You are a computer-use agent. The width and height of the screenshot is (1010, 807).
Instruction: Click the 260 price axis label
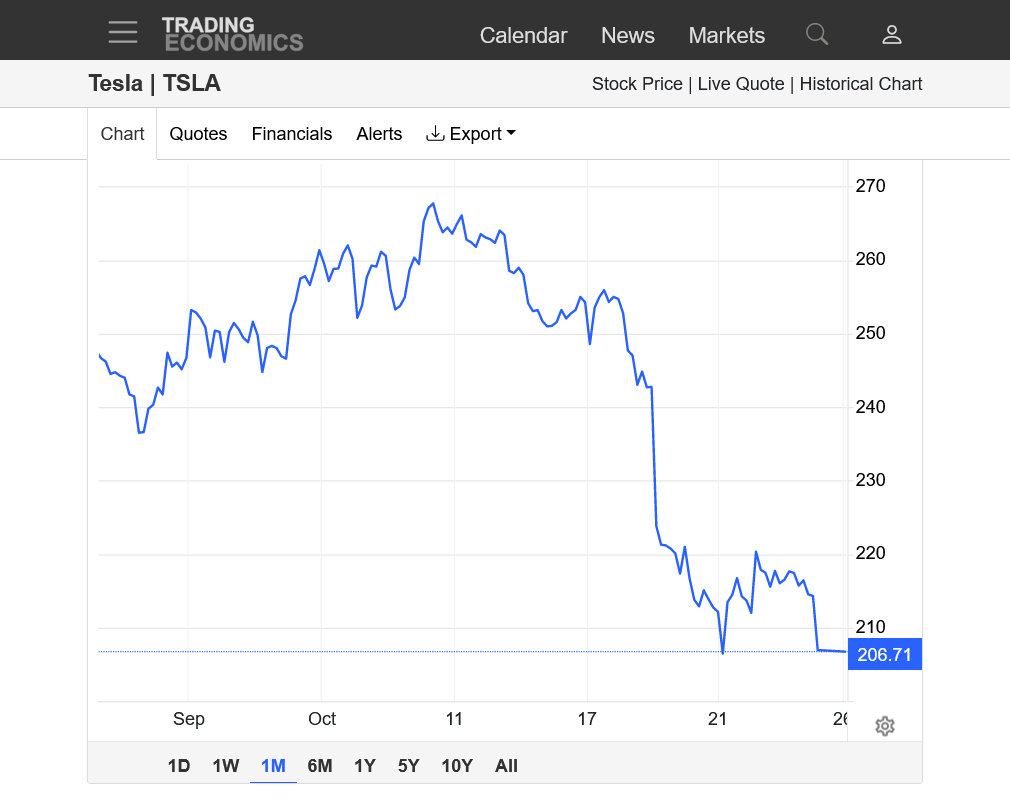coord(870,259)
